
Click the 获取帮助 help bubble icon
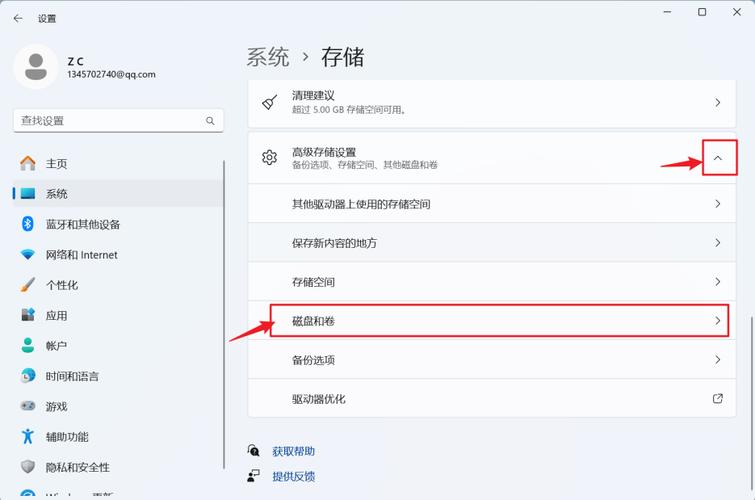click(254, 450)
